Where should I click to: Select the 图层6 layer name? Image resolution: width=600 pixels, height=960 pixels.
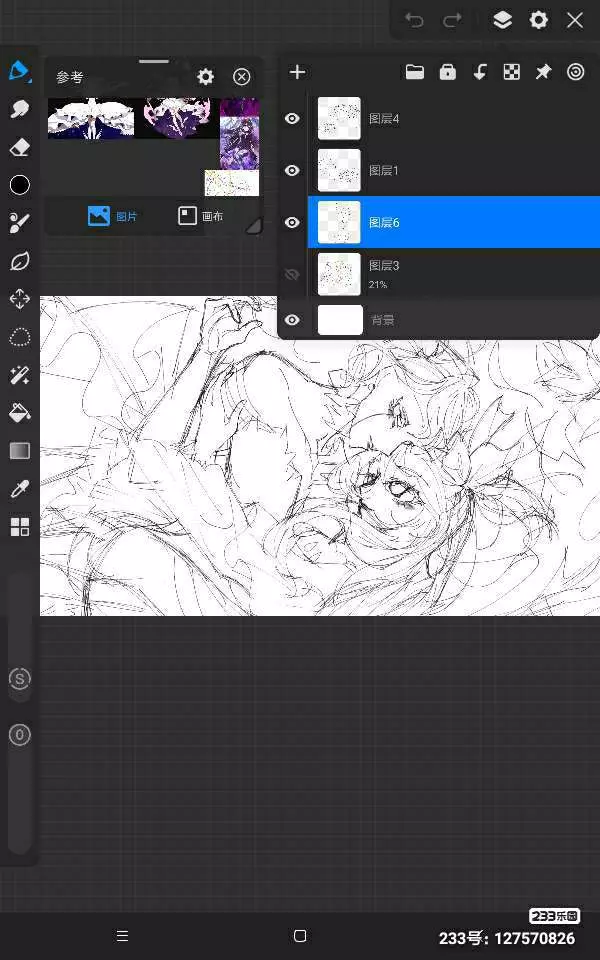coord(384,222)
